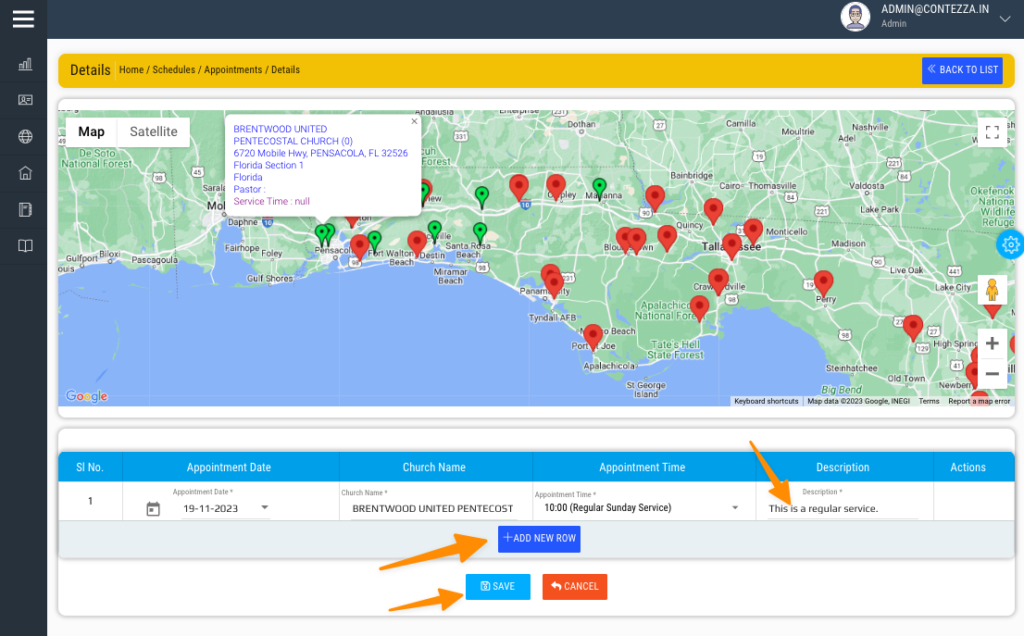Open the bar chart dashboard sidebar icon
1024x636 pixels.
tap(25, 64)
